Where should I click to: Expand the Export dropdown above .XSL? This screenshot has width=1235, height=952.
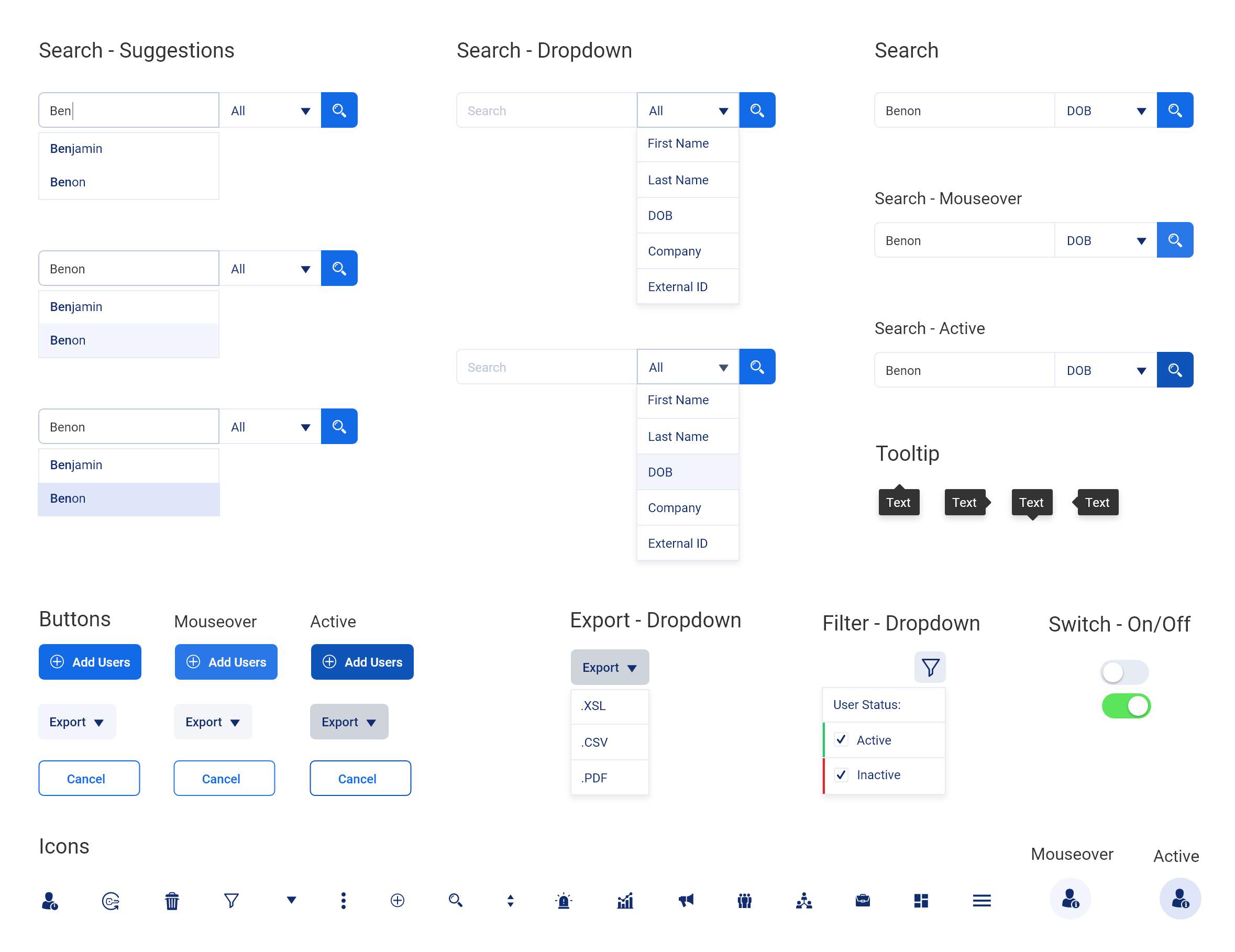pos(609,667)
